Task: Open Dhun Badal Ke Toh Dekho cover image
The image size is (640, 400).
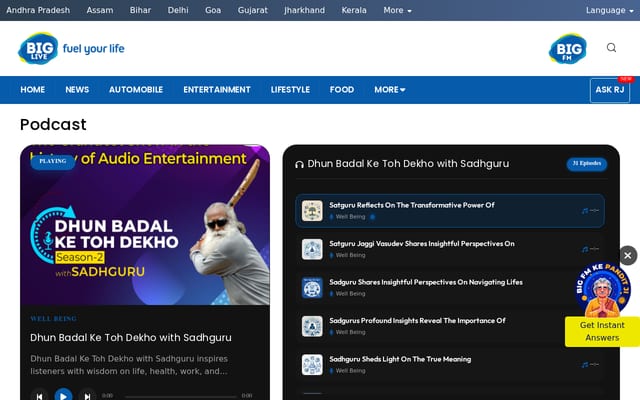Action: (145, 225)
